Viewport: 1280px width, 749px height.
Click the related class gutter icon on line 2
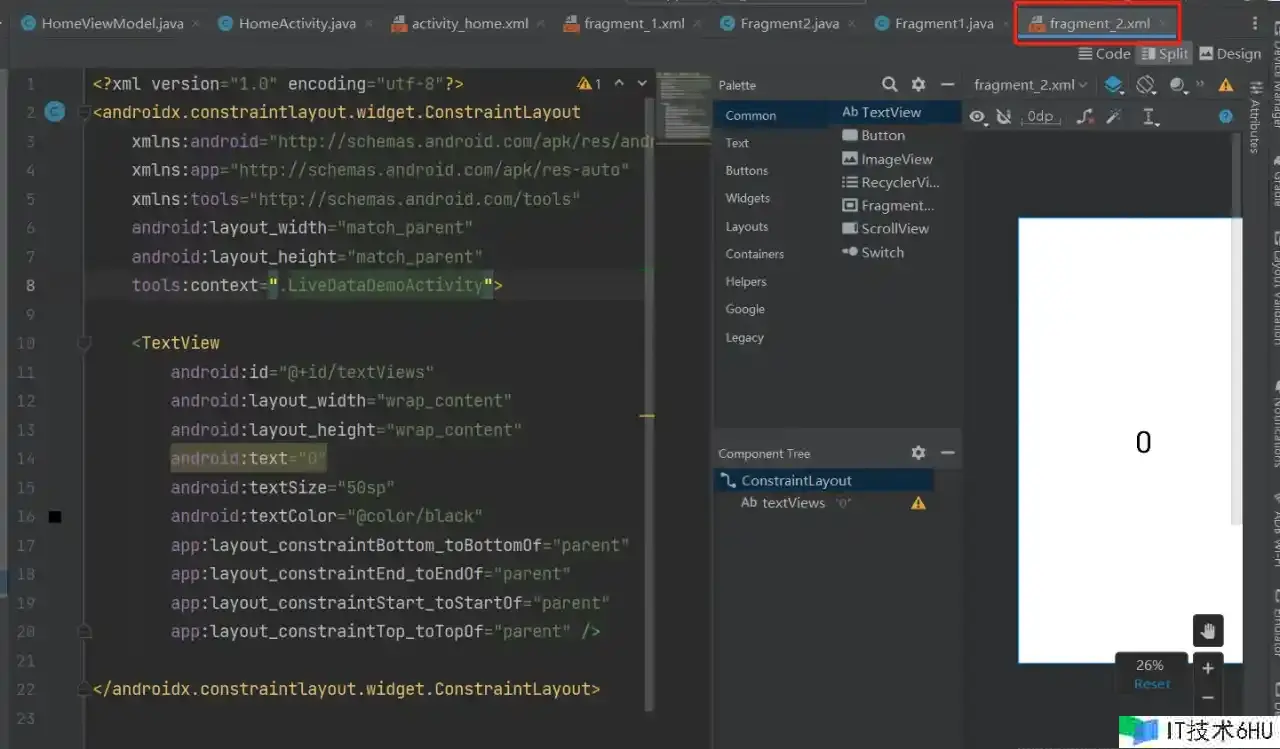coord(55,112)
